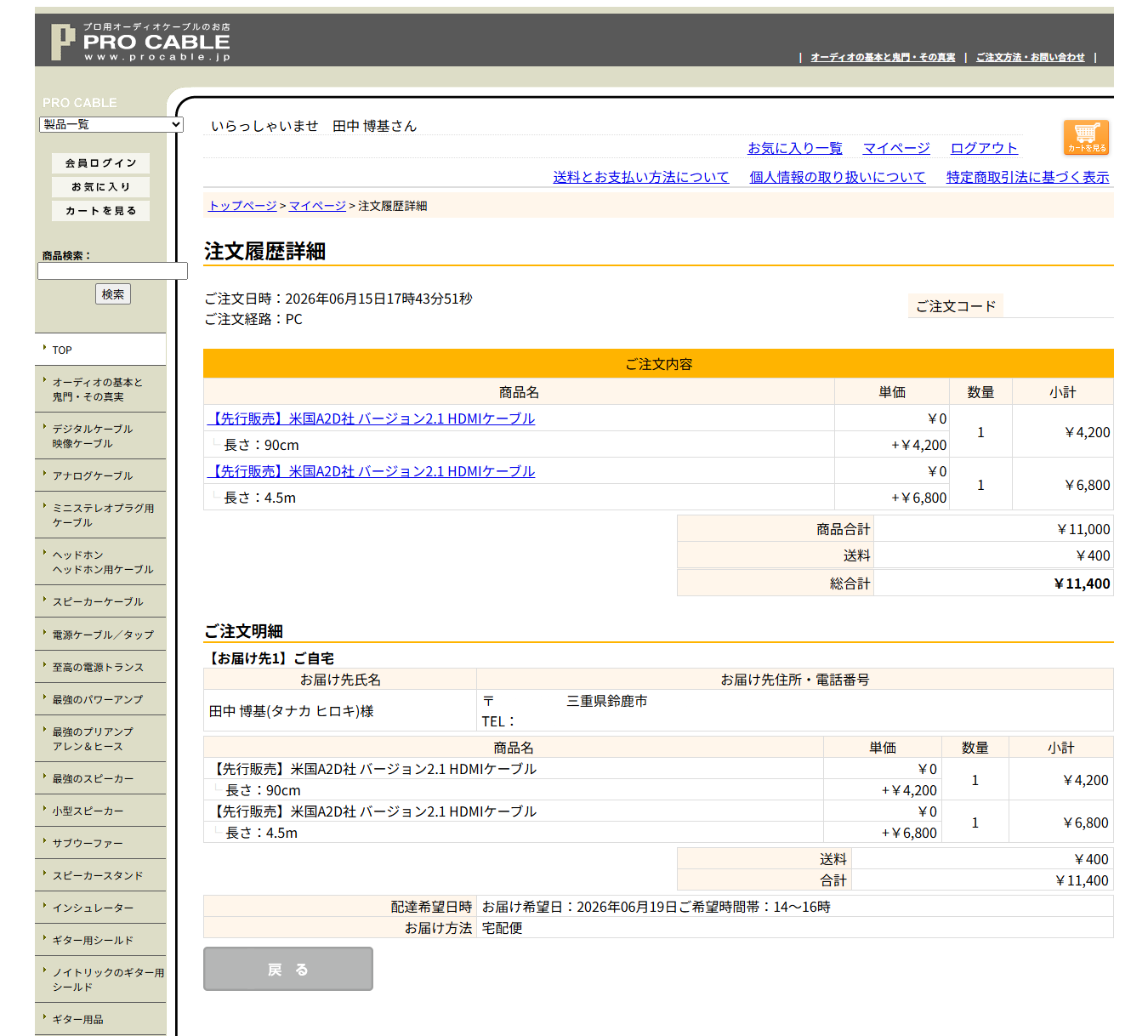Viewport: 1148px width, 1036px height.
Task: Open the 90cm HDMIケーブル product link
Action: 371,418
